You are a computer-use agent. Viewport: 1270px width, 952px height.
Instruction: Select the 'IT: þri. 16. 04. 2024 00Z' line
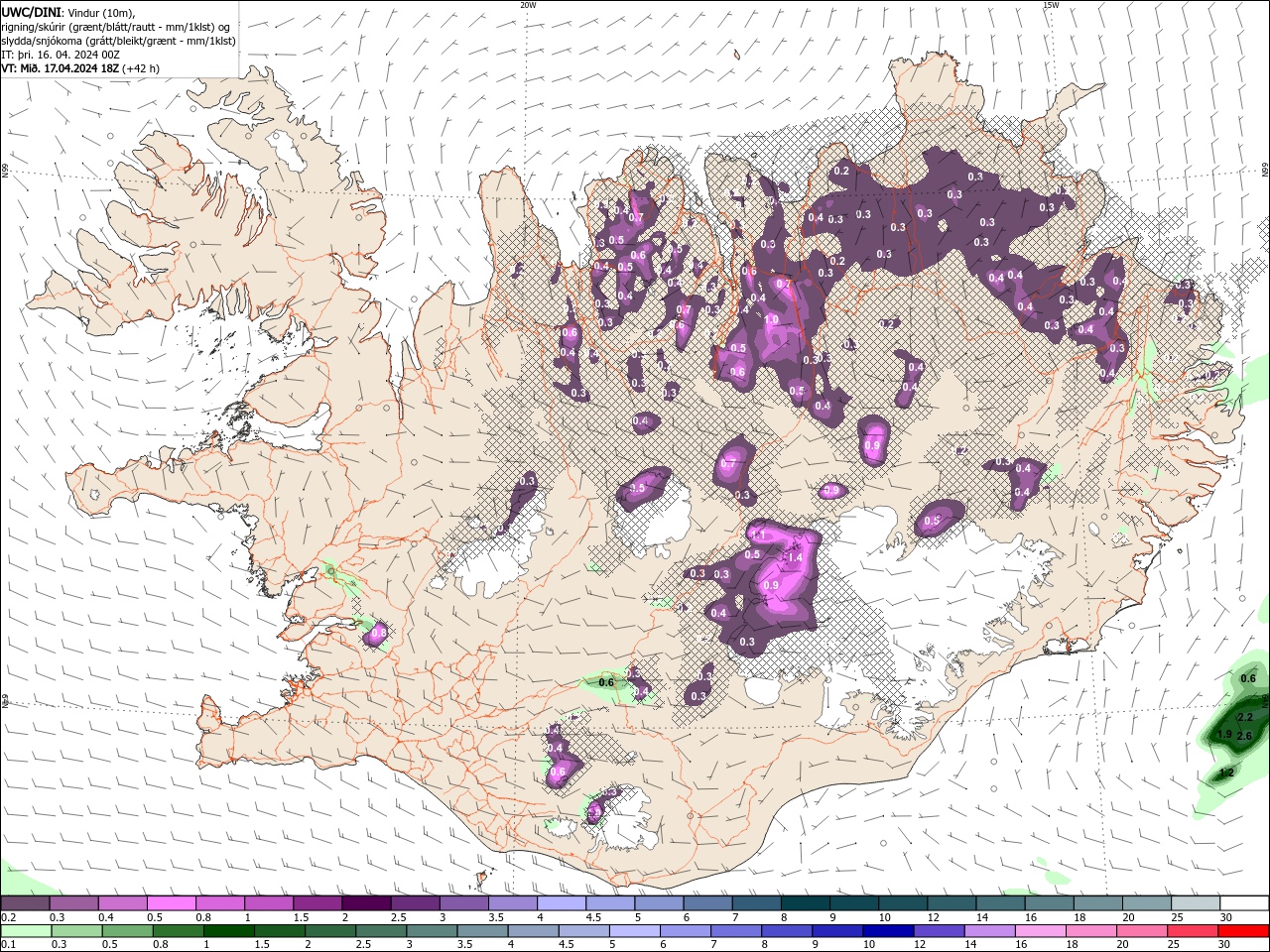[x=63, y=55]
